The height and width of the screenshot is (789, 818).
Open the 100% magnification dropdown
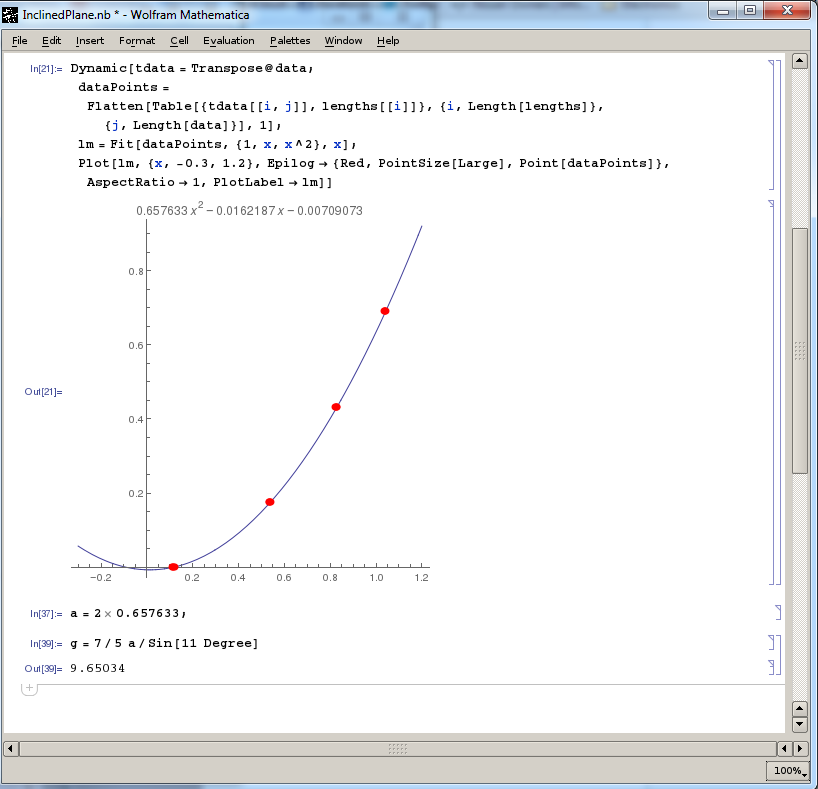[x=788, y=770]
